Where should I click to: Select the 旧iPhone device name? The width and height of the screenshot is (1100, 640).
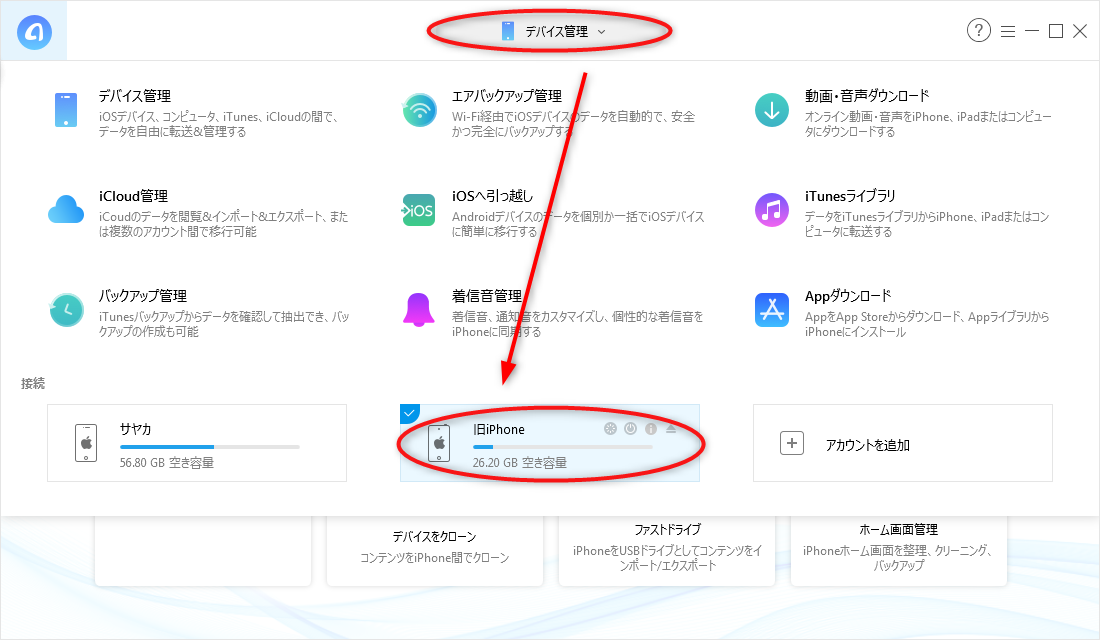(499, 429)
